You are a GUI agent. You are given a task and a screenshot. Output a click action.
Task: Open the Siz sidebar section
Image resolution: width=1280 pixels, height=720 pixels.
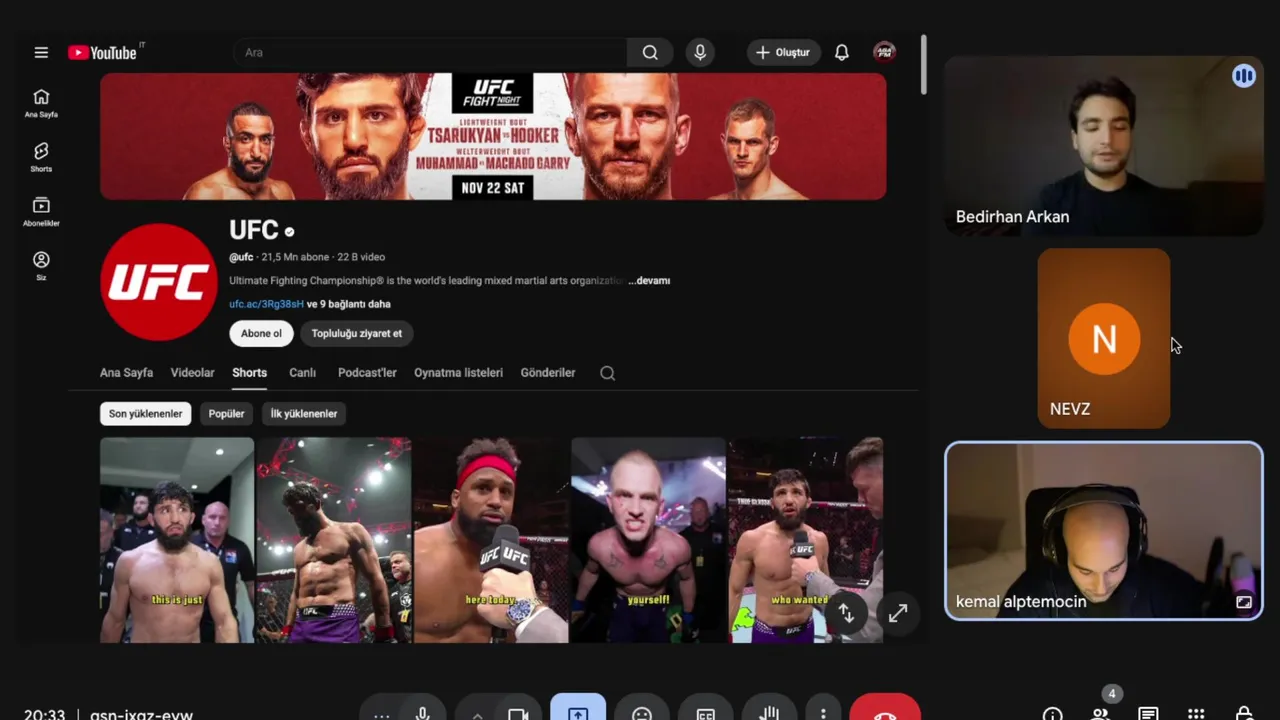(41, 265)
